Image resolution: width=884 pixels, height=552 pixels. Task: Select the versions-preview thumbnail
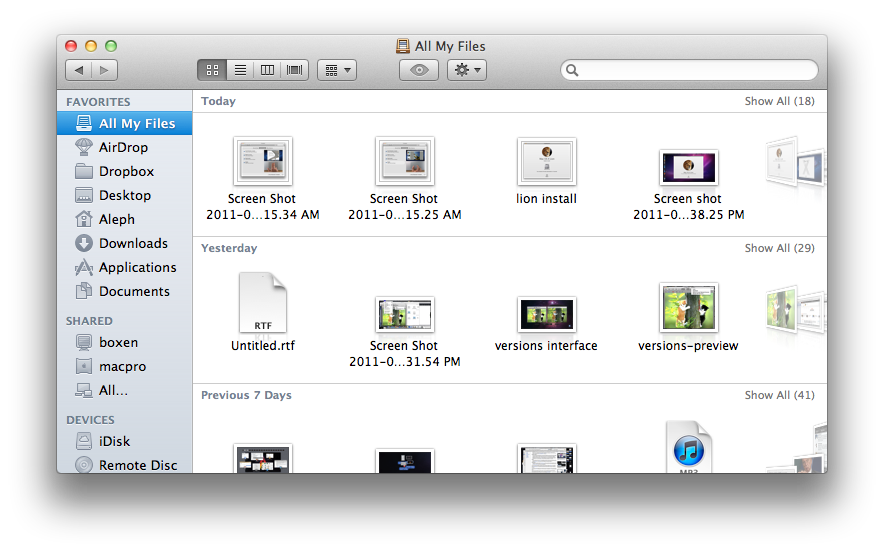(x=688, y=308)
